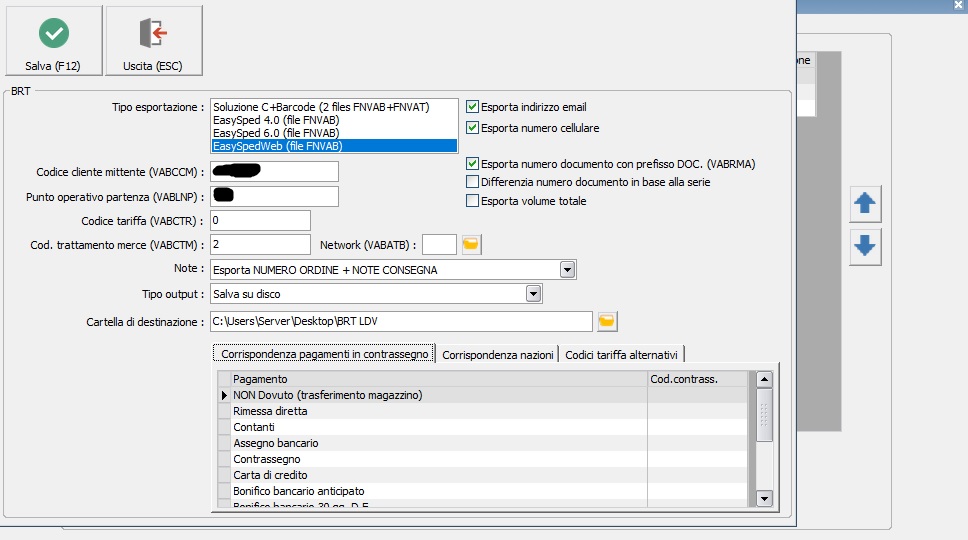Screen dimensions: 968x540
Task: Click the Punto operativo partenza (VABLNP) field
Action: pyautogui.click(x=274, y=196)
